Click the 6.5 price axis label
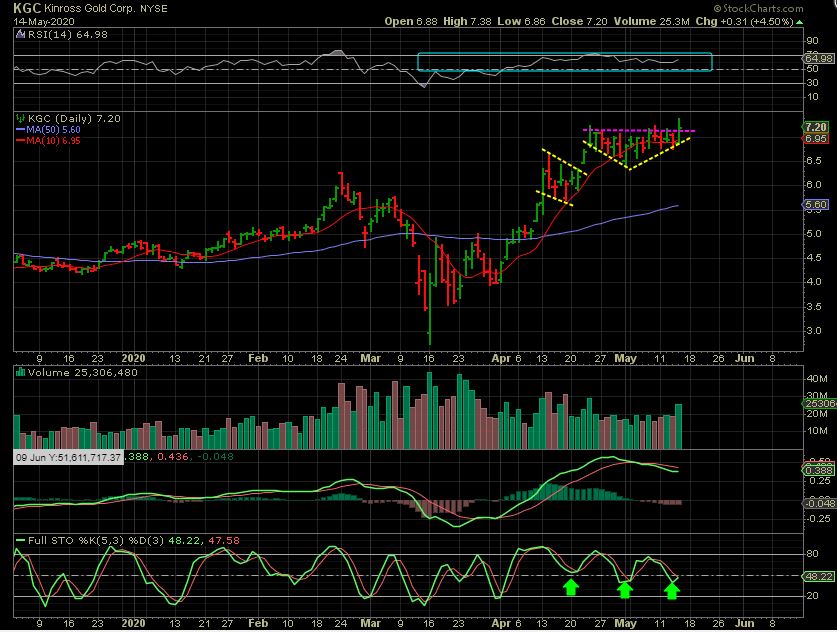 coord(814,161)
